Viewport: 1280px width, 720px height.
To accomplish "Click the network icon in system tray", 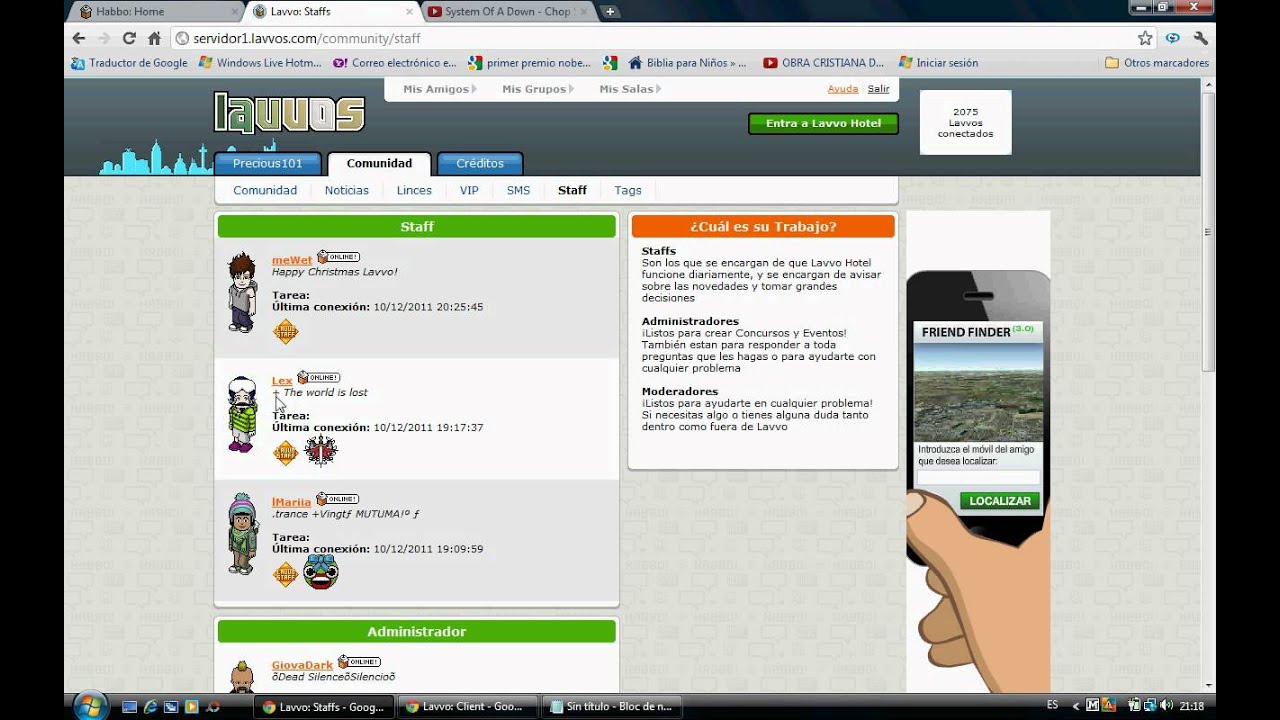I will tap(1149, 705).
